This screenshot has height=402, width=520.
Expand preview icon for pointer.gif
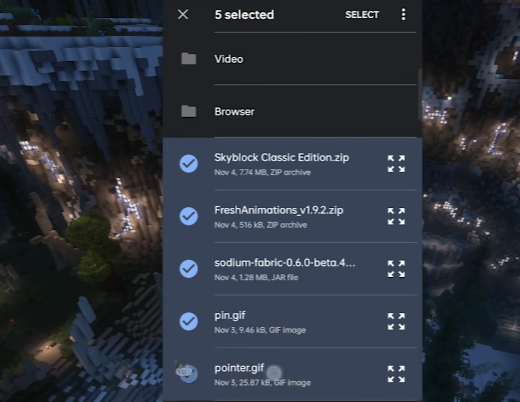(x=396, y=374)
